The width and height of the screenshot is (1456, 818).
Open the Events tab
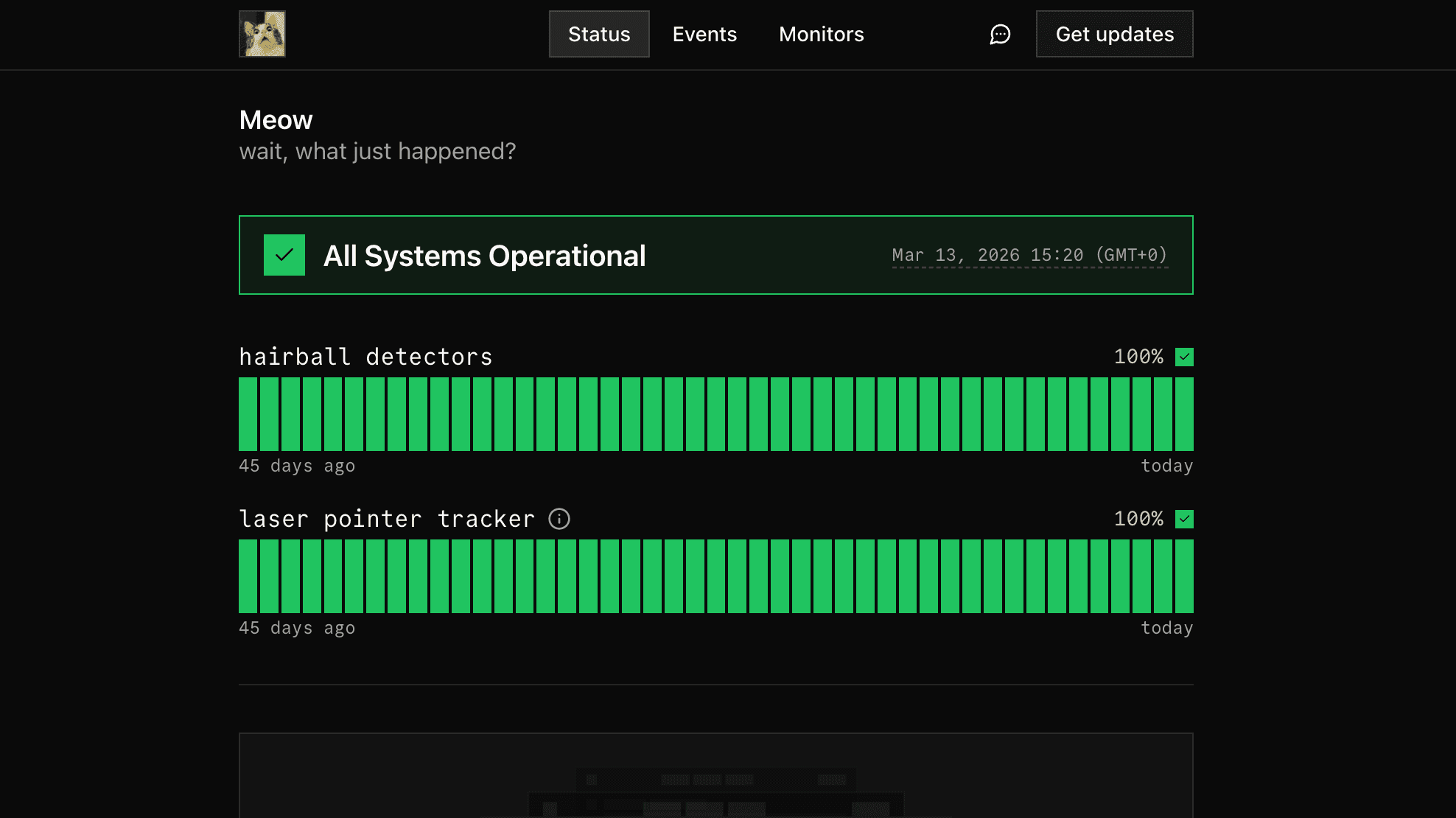click(x=704, y=34)
